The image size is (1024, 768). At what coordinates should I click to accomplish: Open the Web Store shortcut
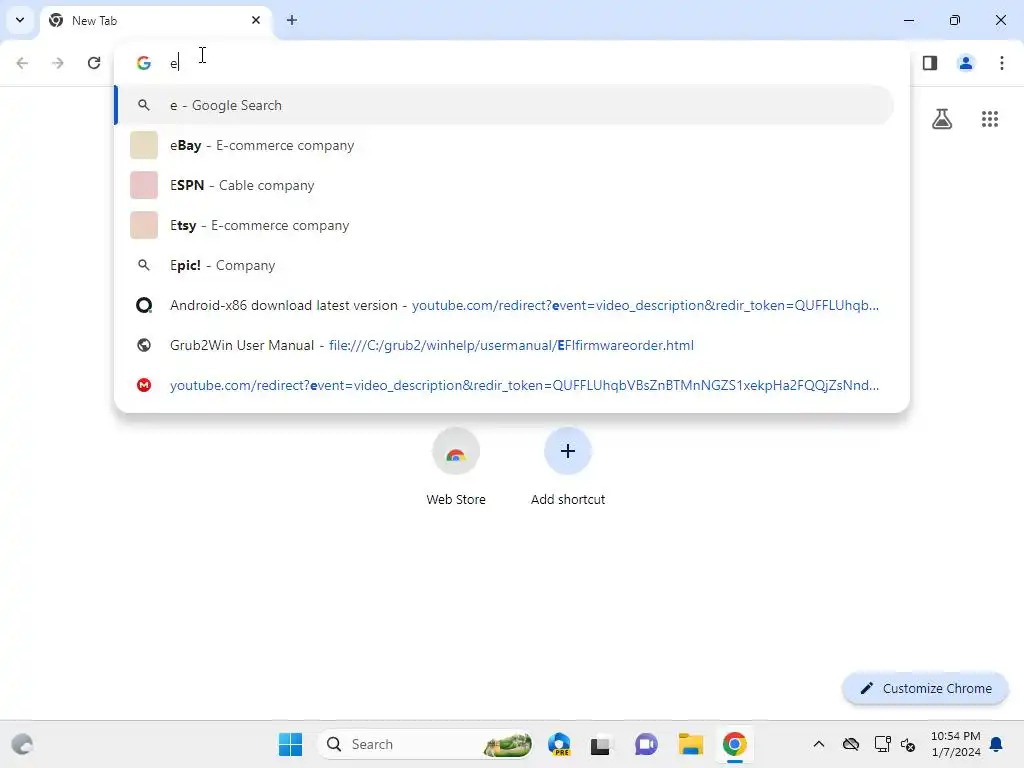point(456,467)
